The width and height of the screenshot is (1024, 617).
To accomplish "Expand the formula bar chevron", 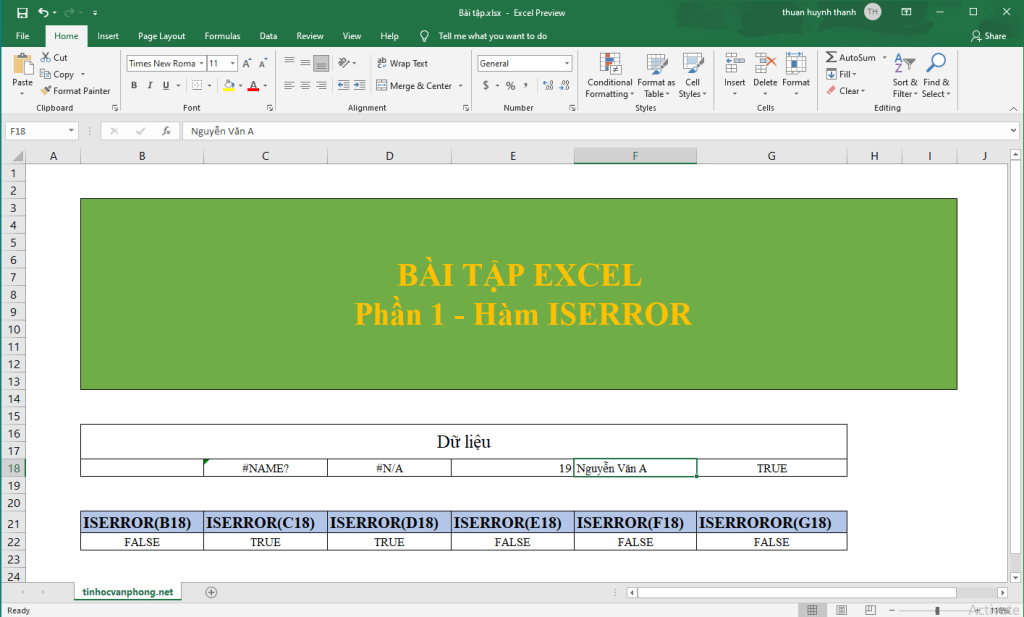I will coord(1013,131).
